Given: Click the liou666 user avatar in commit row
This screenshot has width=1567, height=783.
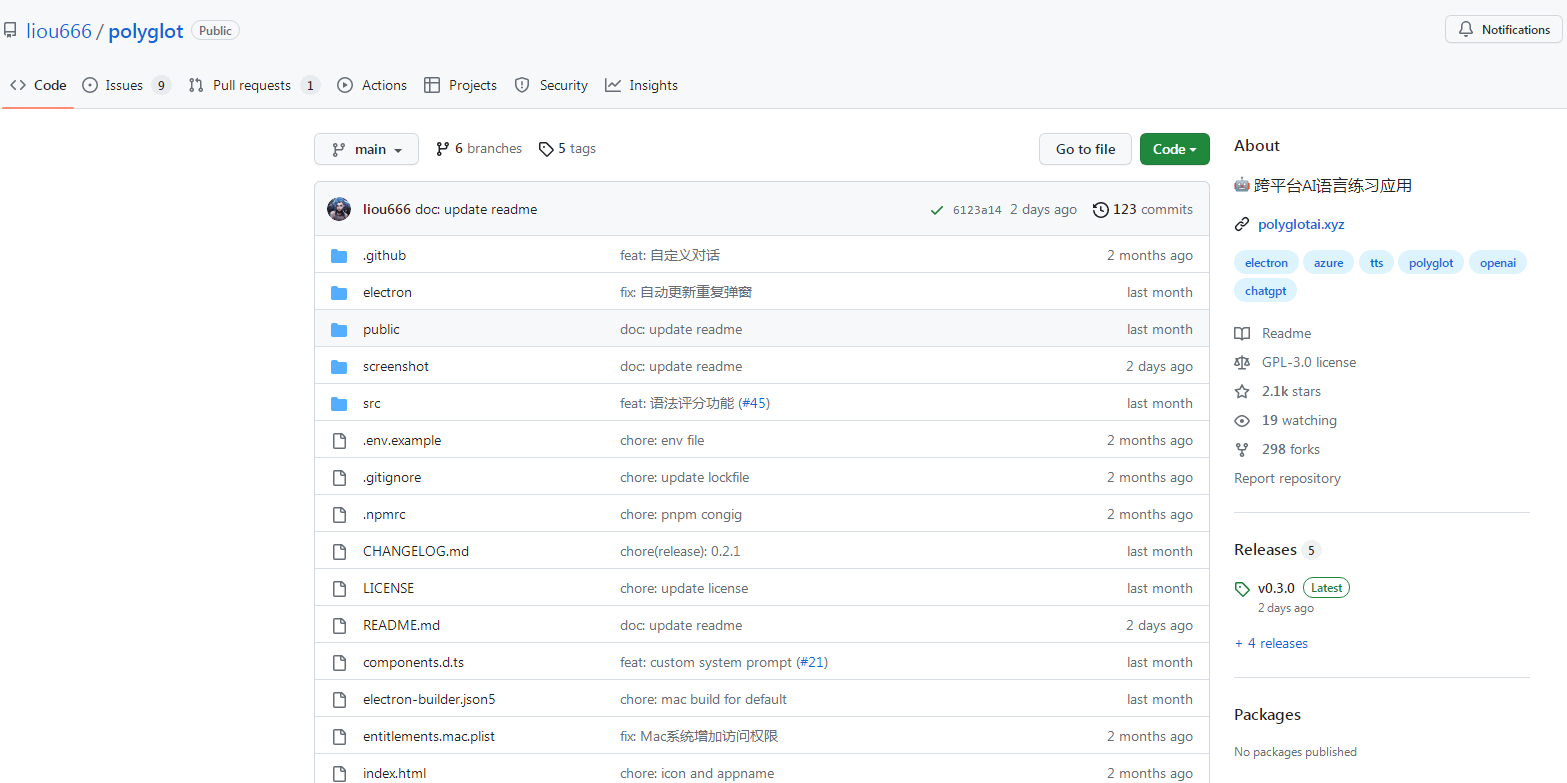Looking at the screenshot, I should coord(339,209).
